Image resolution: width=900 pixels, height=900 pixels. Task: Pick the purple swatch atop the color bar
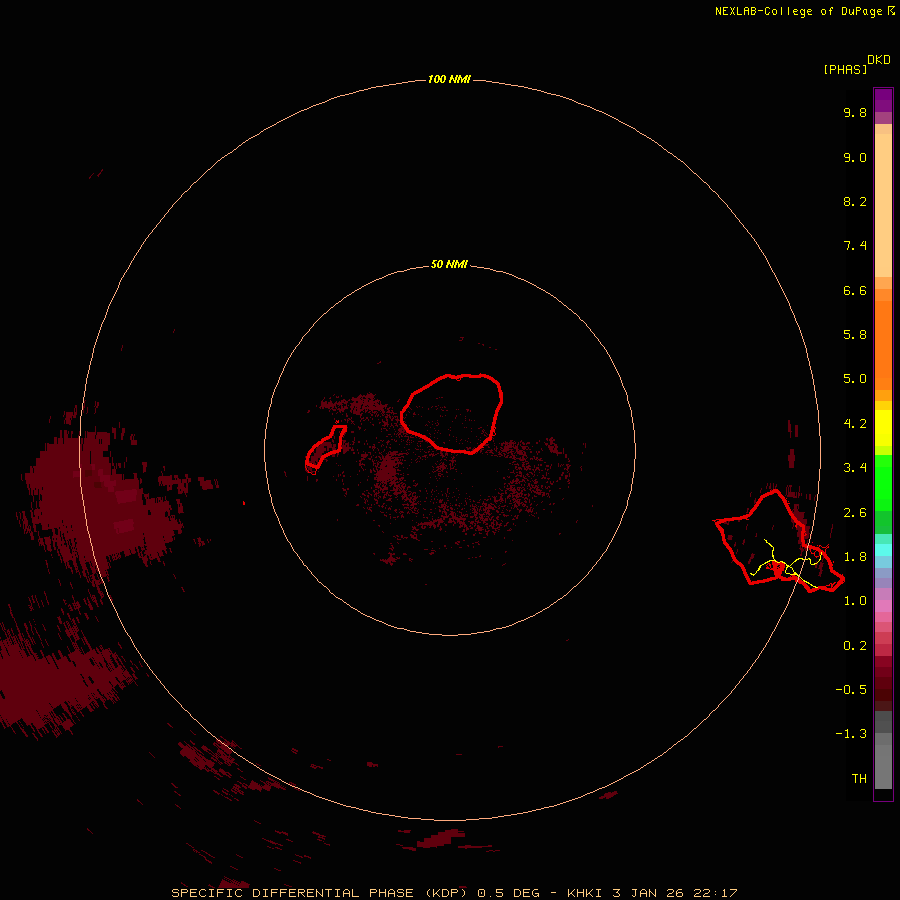(883, 100)
